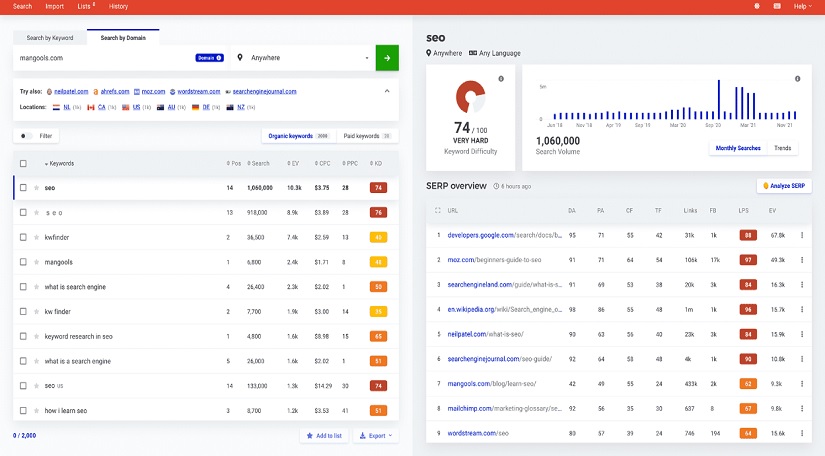Screen dimensions: 825x456
Task: Open the mangools.com/blog/learn-seo/ result link
Action: (x=491, y=383)
